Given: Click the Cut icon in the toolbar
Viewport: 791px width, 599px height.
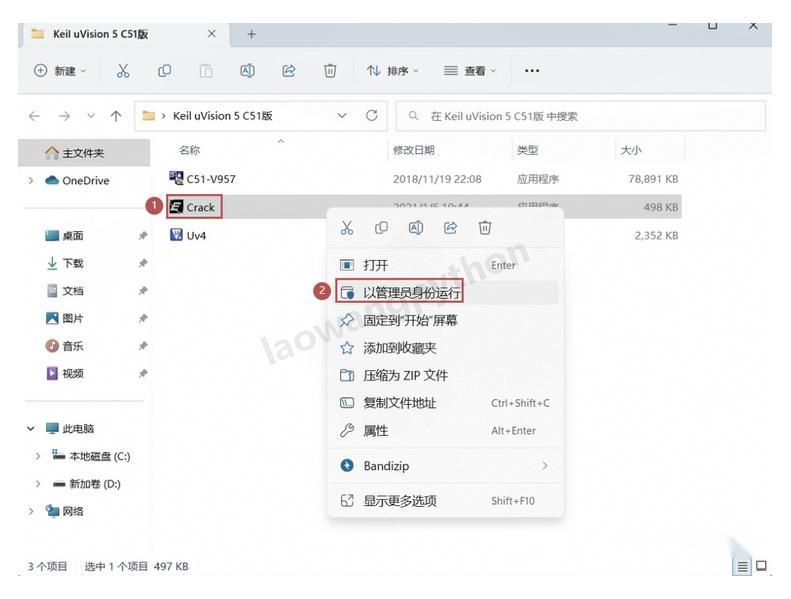Looking at the screenshot, I should tap(123, 71).
